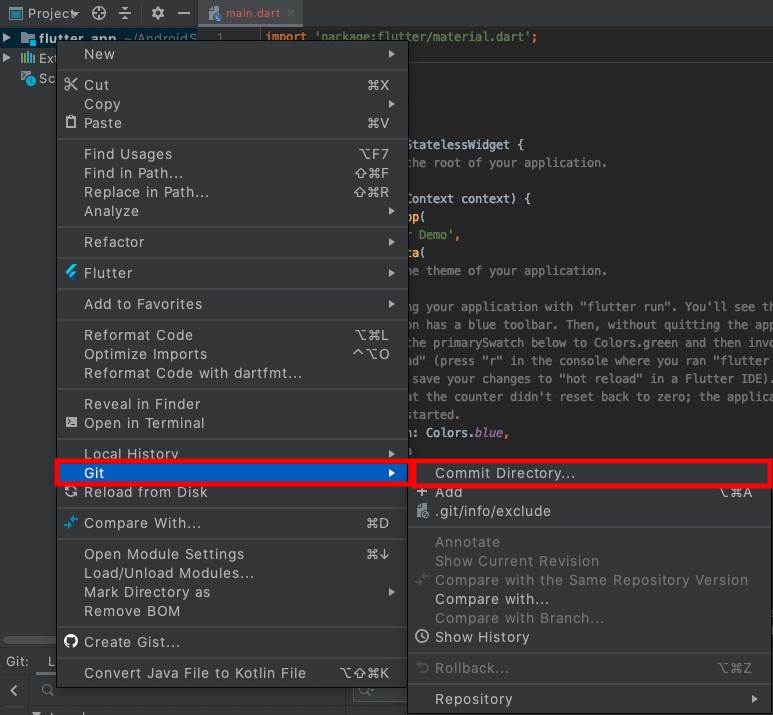
Task: Click the scissors Cut icon
Action: (x=71, y=84)
